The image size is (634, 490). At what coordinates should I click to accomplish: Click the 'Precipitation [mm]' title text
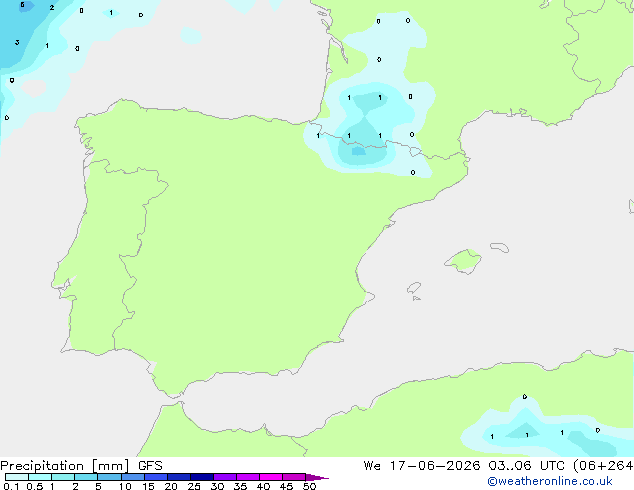click(x=65, y=466)
